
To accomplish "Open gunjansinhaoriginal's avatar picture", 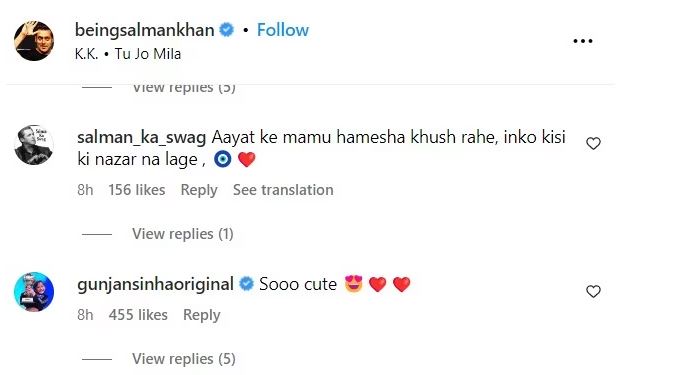I will pyautogui.click(x=34, y=292).
